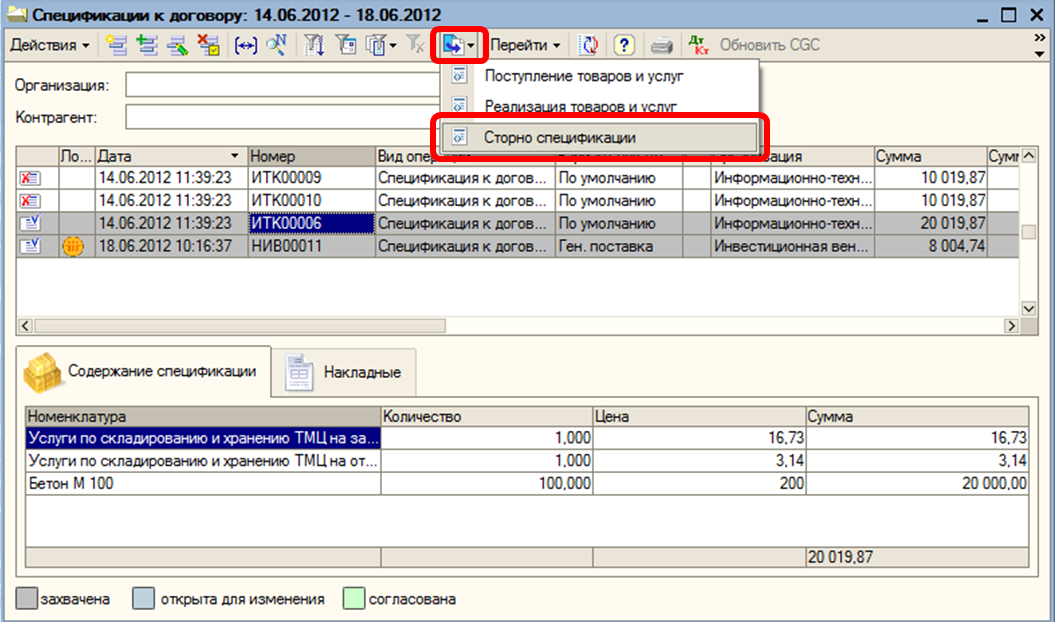Image resolution: width=1055 pixels, height=622 pixels.
Task: Click the Mark for deletion icon
Action: pyautogui.click(x=209, y=46)
